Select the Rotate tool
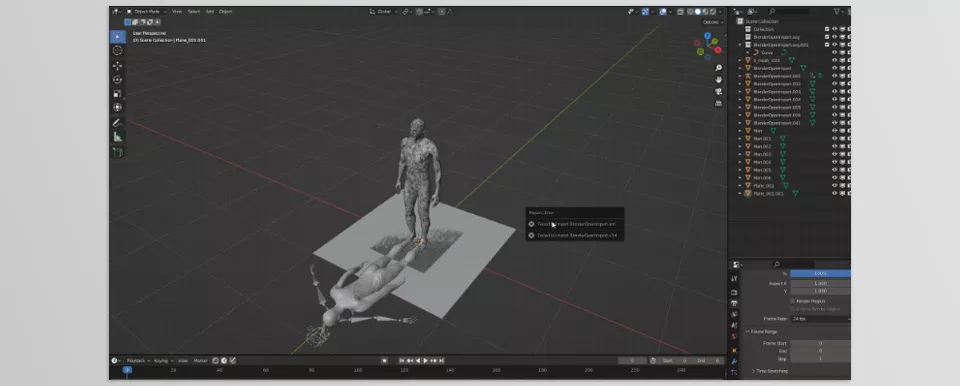Viewport: 960px width, 386px height. 118,80
